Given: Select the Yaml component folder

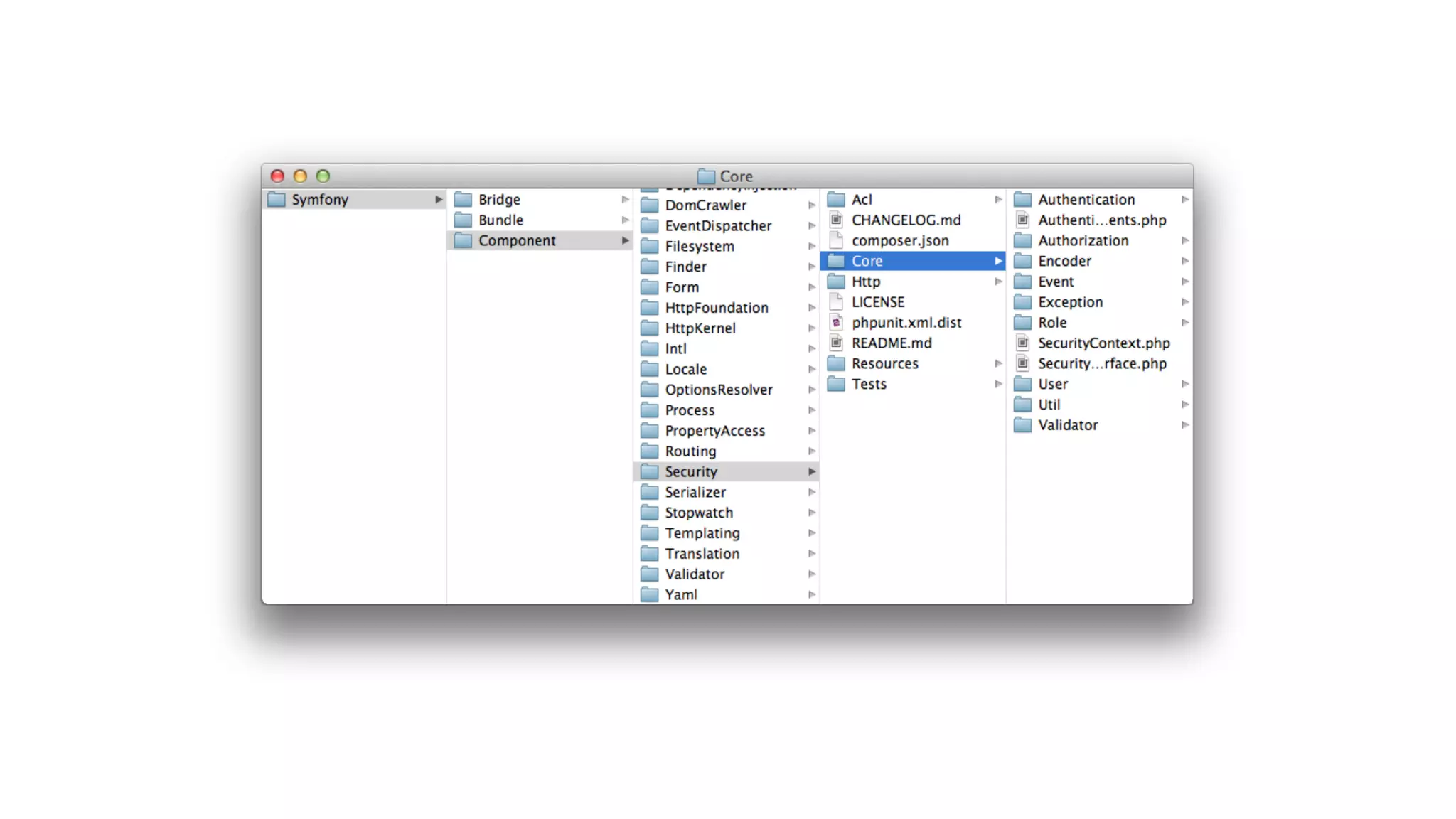Looking at the screenshot, I should coord(680,594).
